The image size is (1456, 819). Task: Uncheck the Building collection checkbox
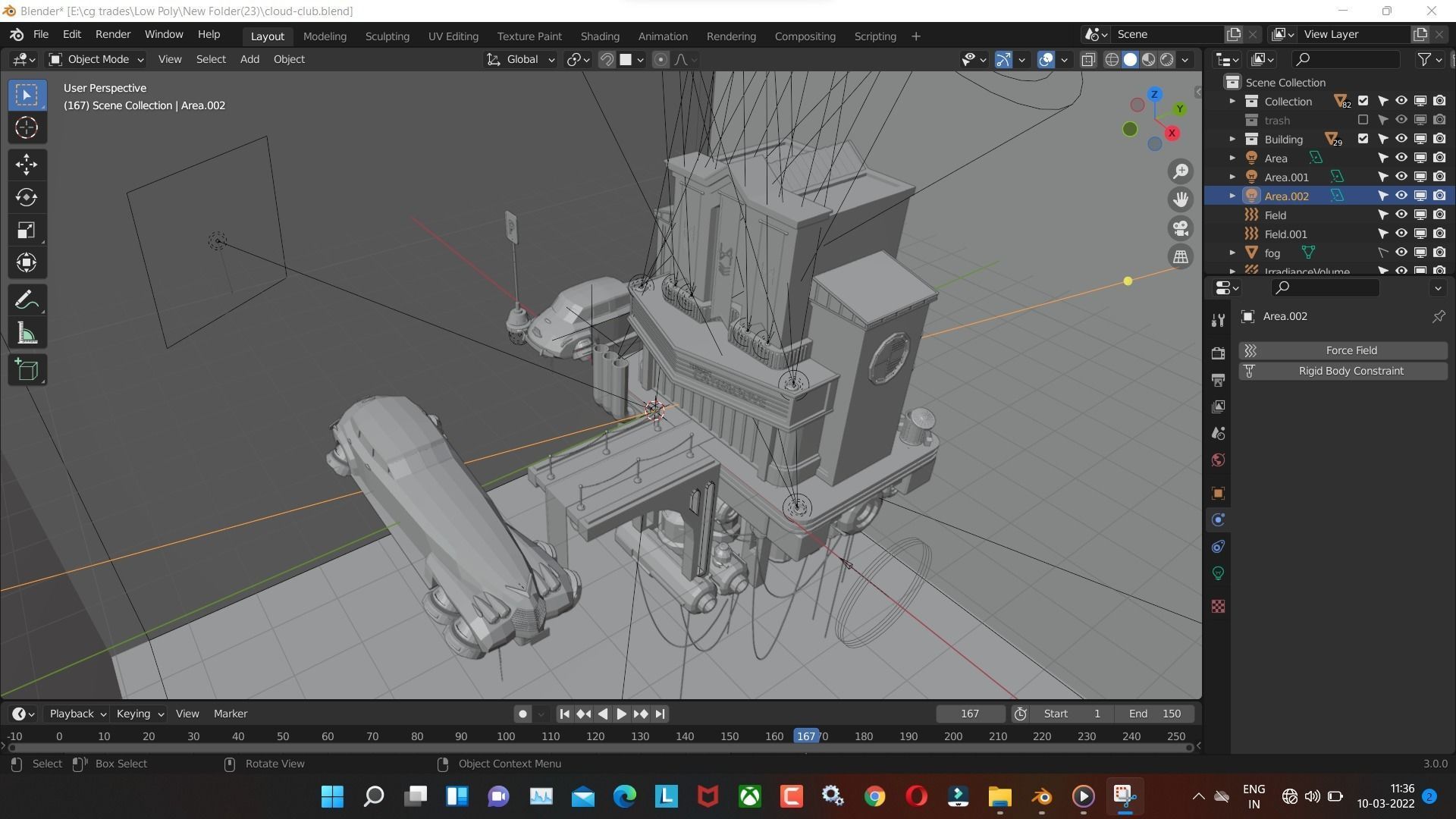coord(1363,140)
